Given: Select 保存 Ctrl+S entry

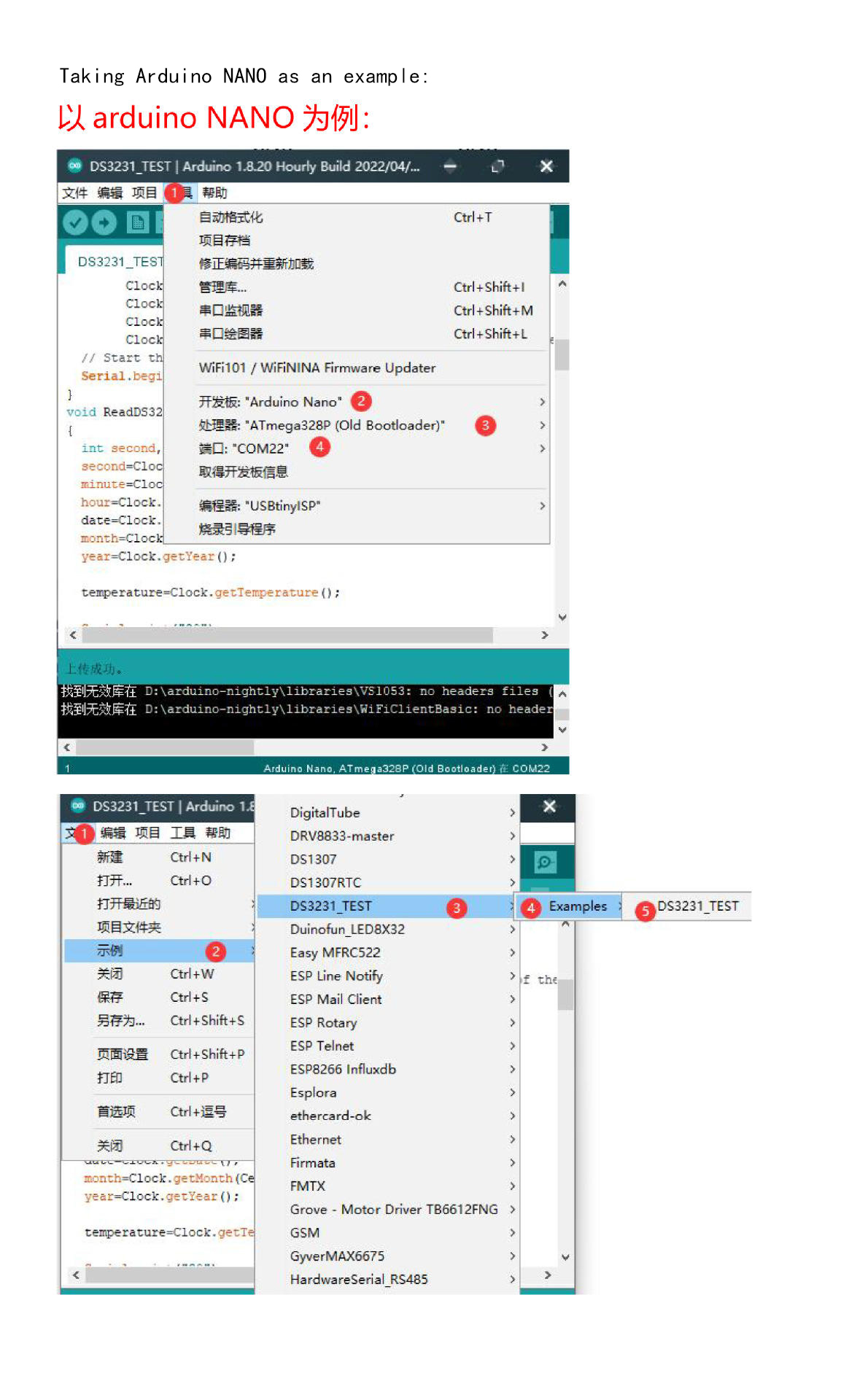Looking at the screenshot, I should coord(159,997).
